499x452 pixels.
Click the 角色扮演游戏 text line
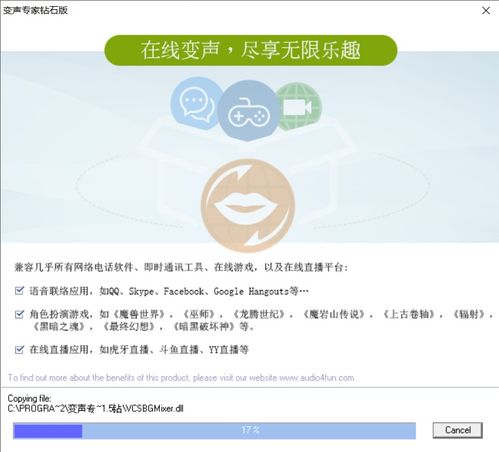[x=261, y=314]
